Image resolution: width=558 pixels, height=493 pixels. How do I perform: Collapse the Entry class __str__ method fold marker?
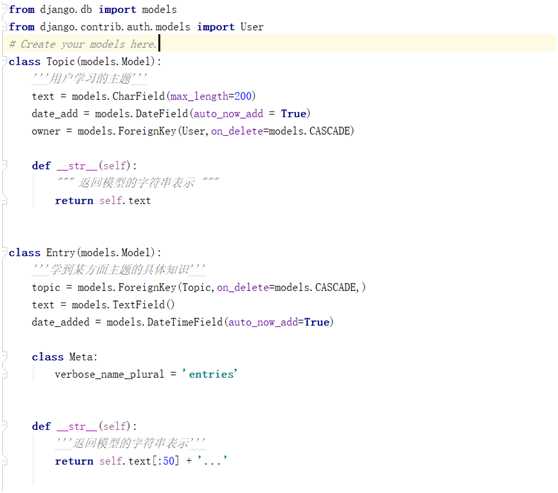point(4,426)
